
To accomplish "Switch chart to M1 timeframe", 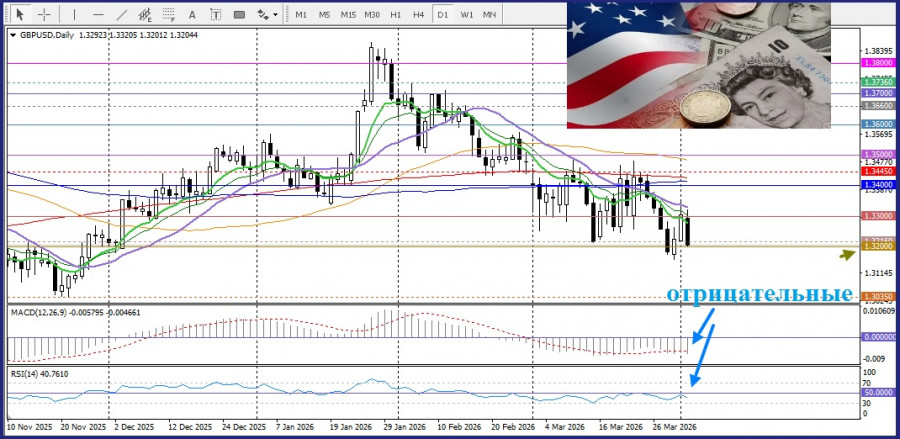I will tap(301, 14).
